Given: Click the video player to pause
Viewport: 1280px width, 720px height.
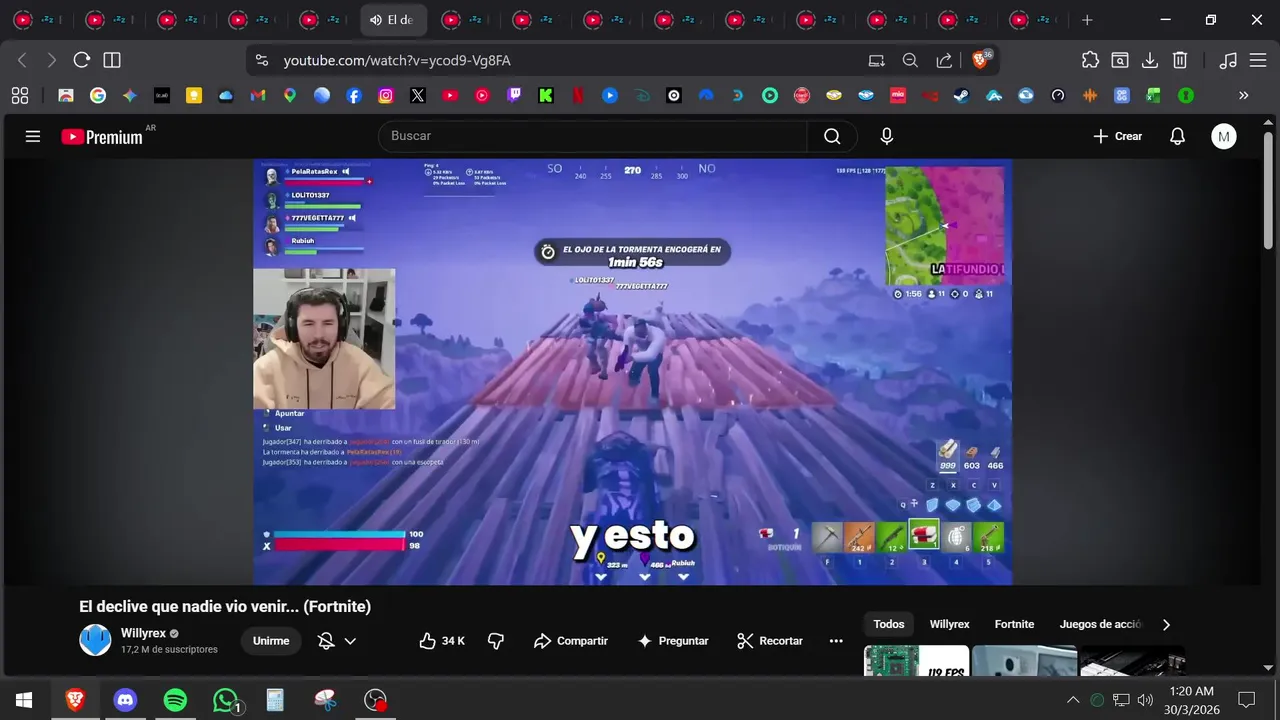Looking at the screenshot, I should click(632, 372).
